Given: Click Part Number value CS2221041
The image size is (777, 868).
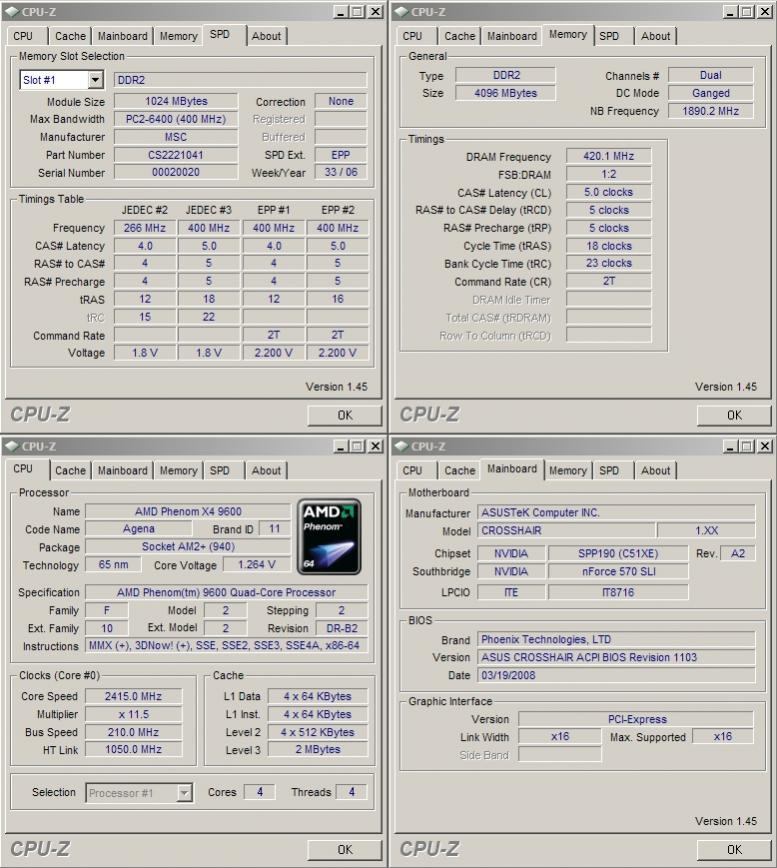Looking at the screenshot, I should [x=176, y=155].
